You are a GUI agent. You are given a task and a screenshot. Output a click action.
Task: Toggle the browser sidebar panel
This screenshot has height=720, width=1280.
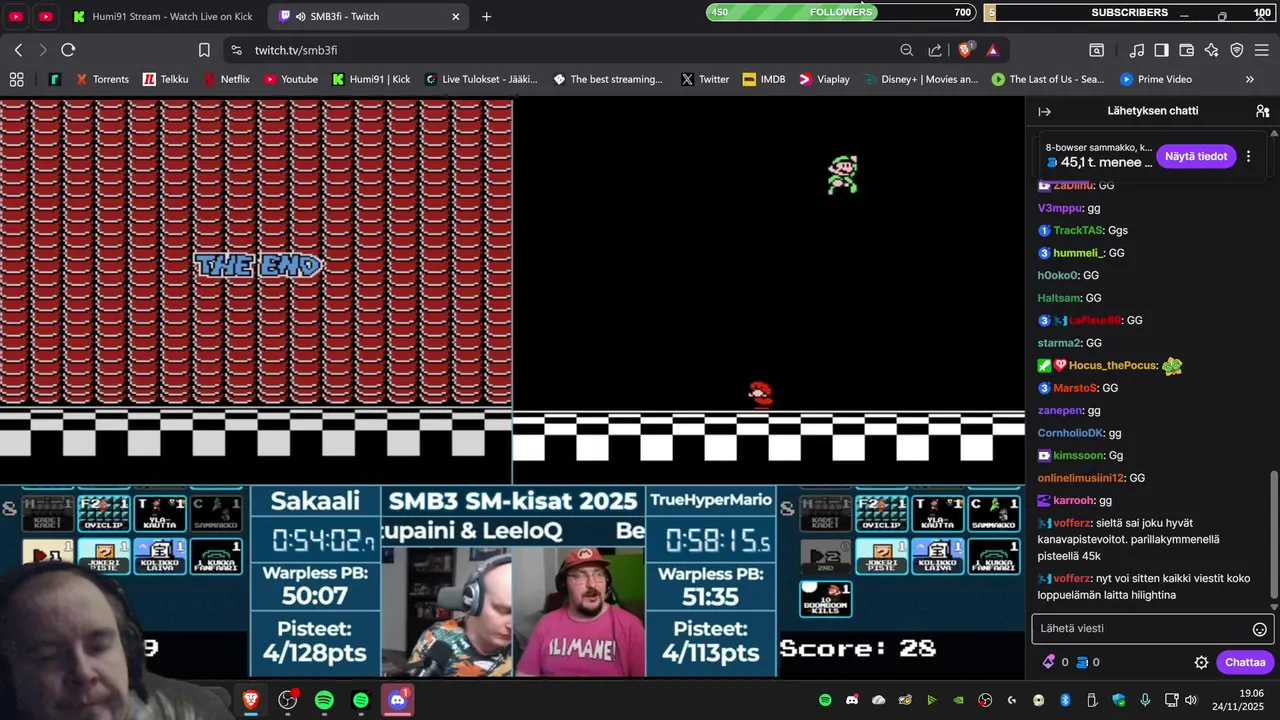coord(1161,50)
